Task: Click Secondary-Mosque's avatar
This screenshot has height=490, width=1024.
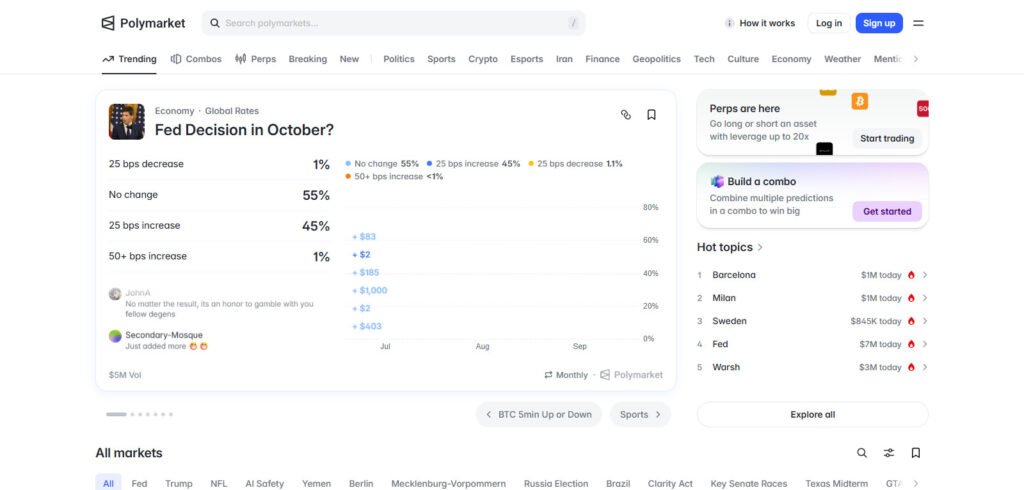Action: pyautogui.click(x=115, y=336)
